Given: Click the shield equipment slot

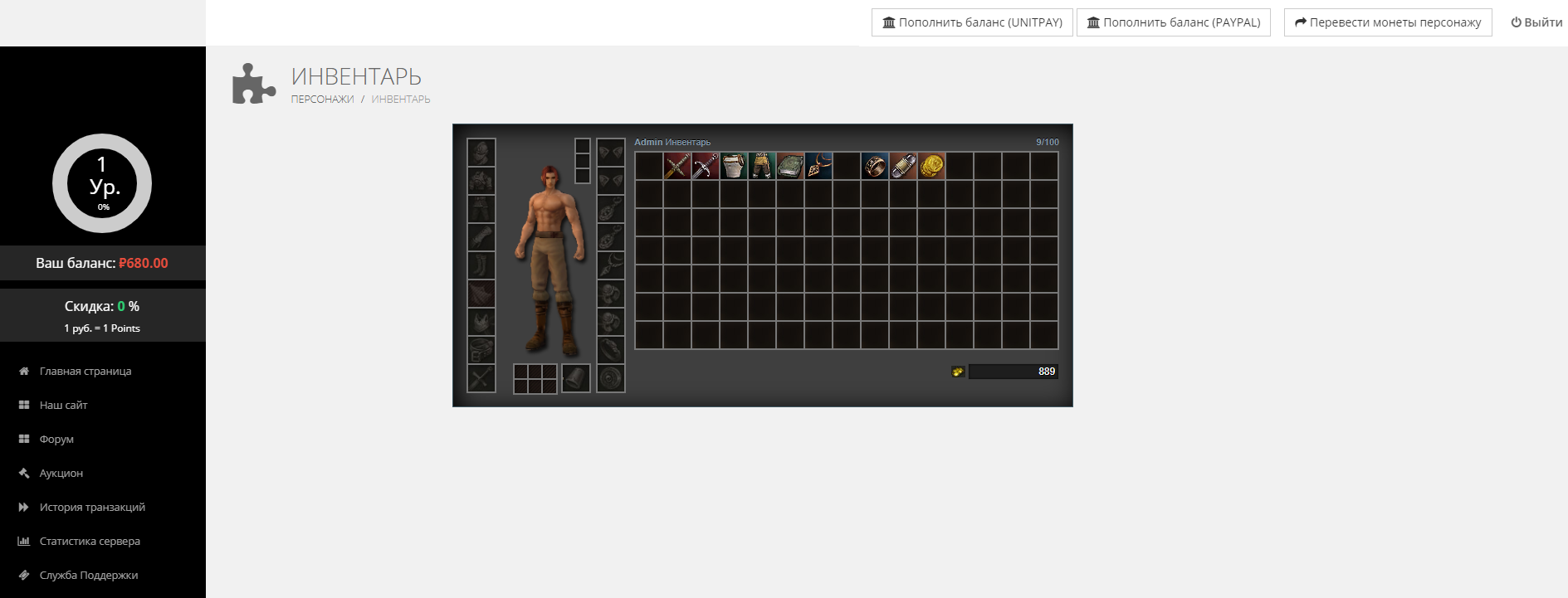Looking at the screenshot, I should 611,378.
